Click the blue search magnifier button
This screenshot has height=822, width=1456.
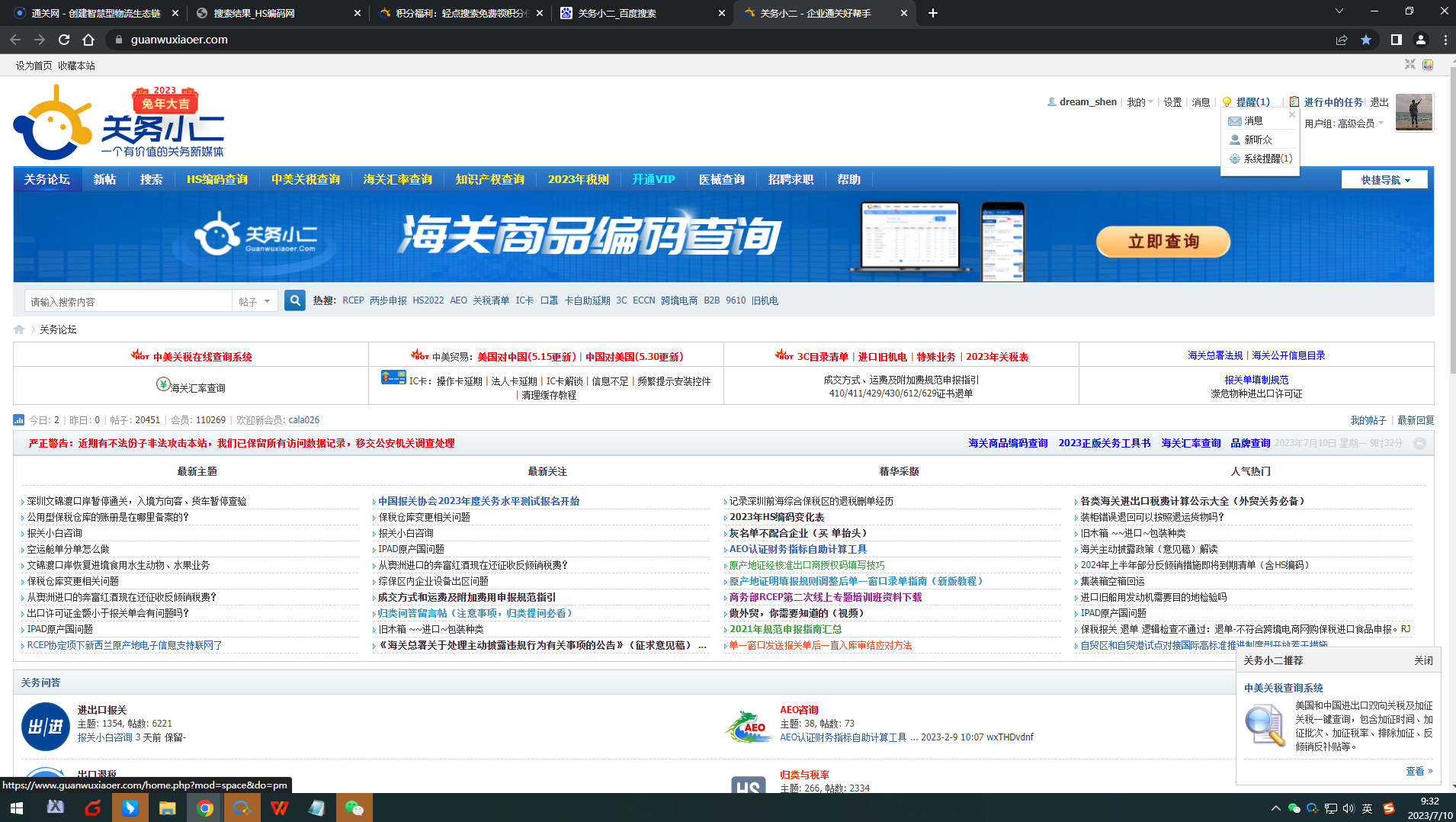pos(294,300)
